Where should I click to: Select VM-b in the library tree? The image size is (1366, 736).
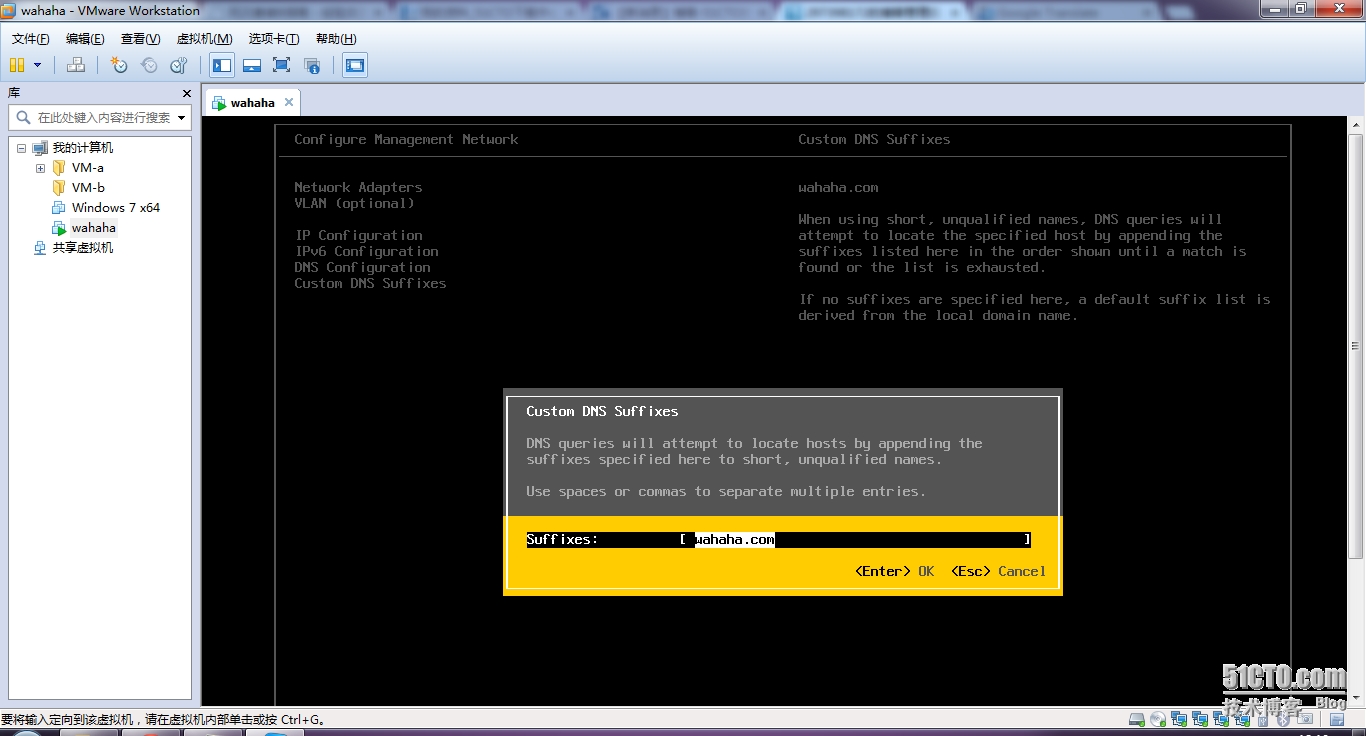point(88,188)
